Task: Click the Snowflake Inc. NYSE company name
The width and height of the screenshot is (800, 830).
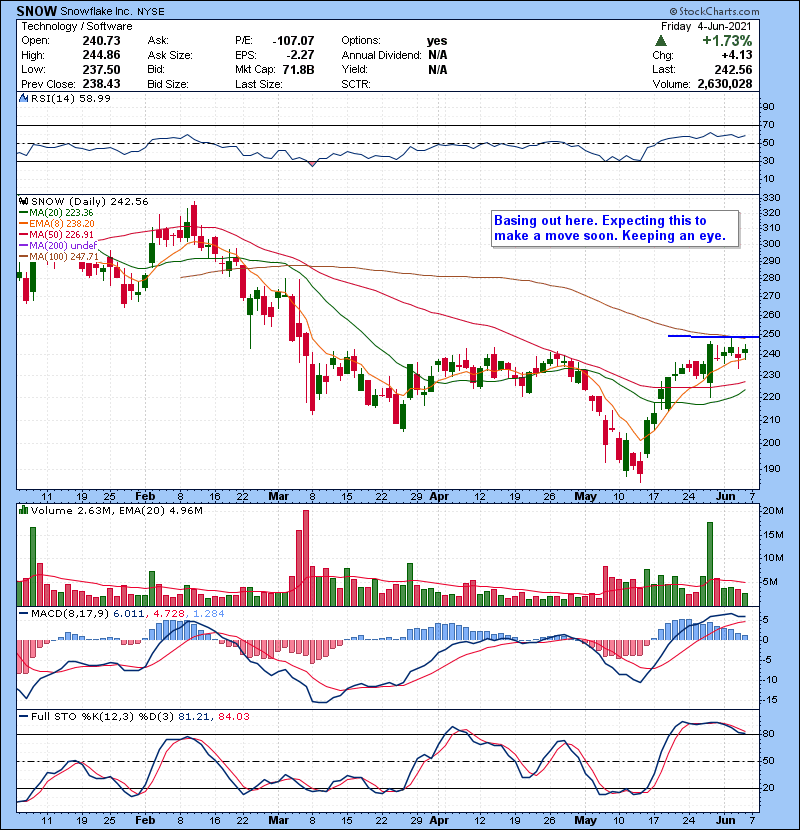Action: click(113, 11)
